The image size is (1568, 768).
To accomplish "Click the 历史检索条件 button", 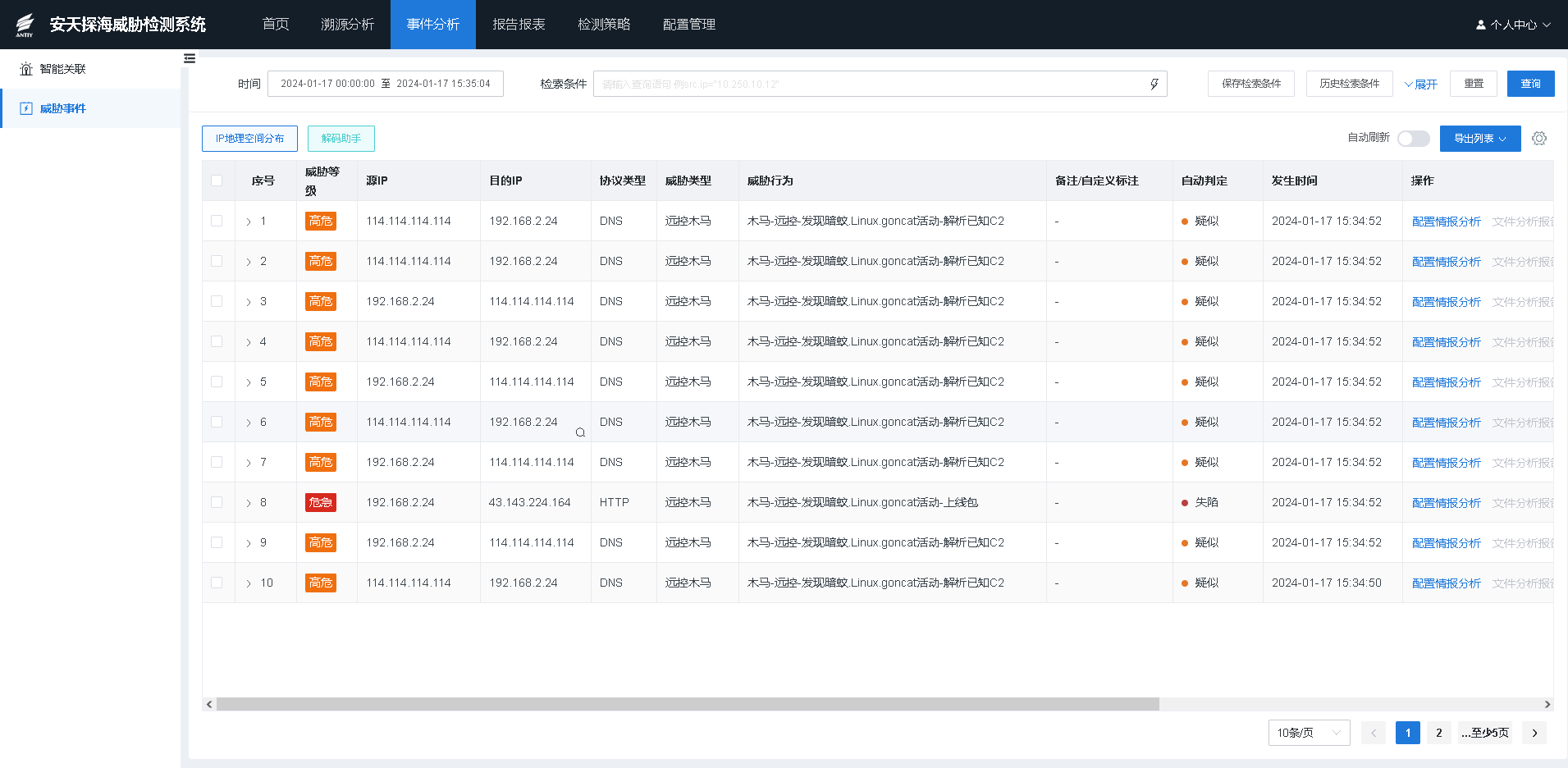I will [1350, 84].
